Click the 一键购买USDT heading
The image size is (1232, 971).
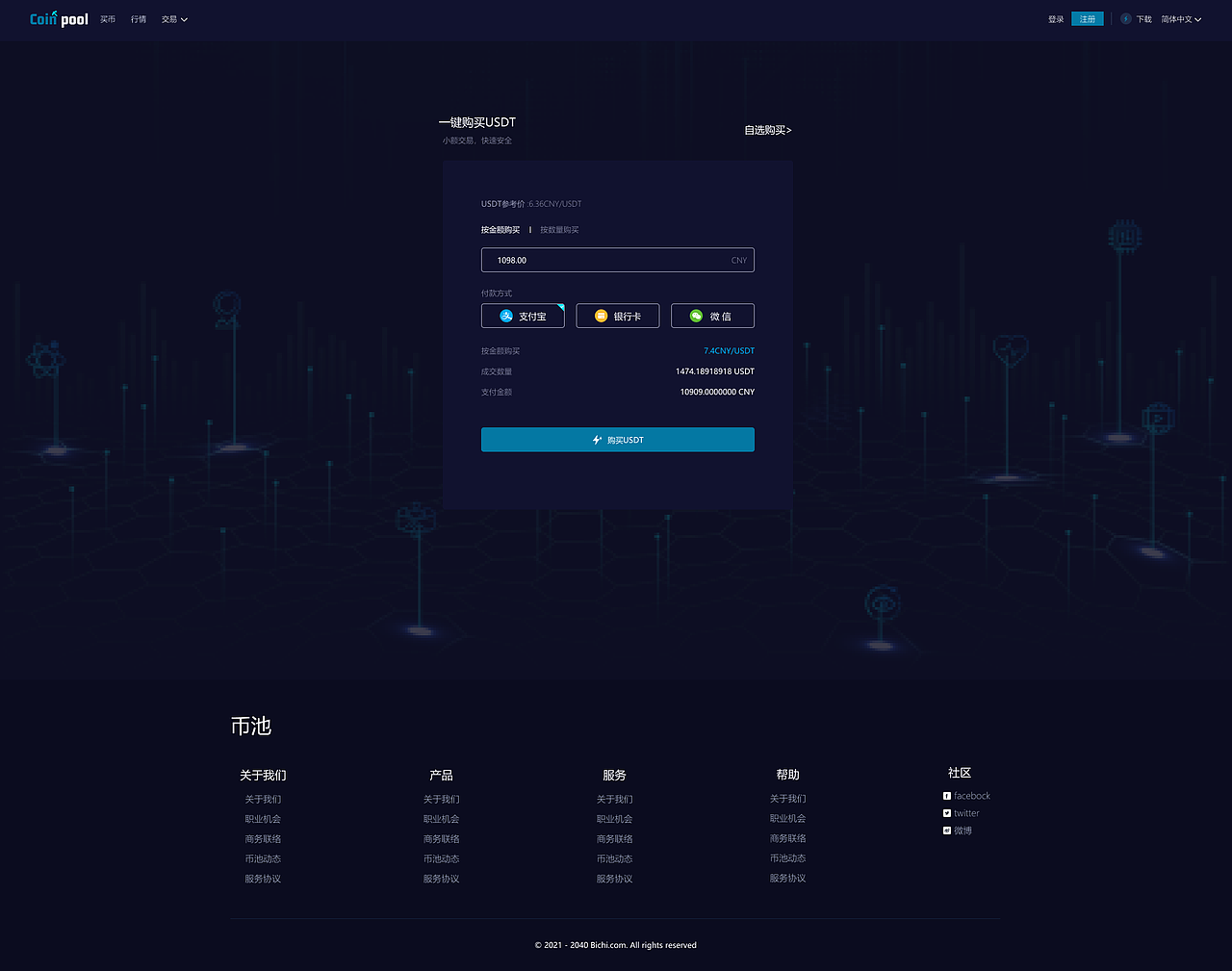click(x=477, y=122)
